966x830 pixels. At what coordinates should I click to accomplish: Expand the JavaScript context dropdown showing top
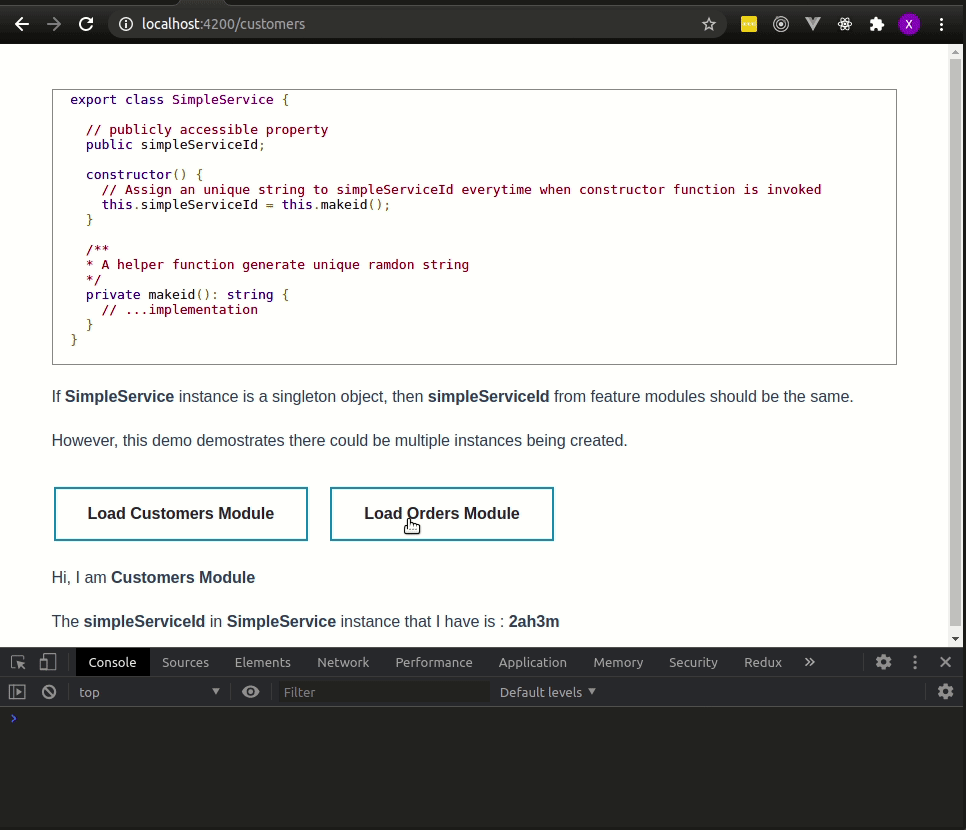pyautogui.click(x=148, y=691)
